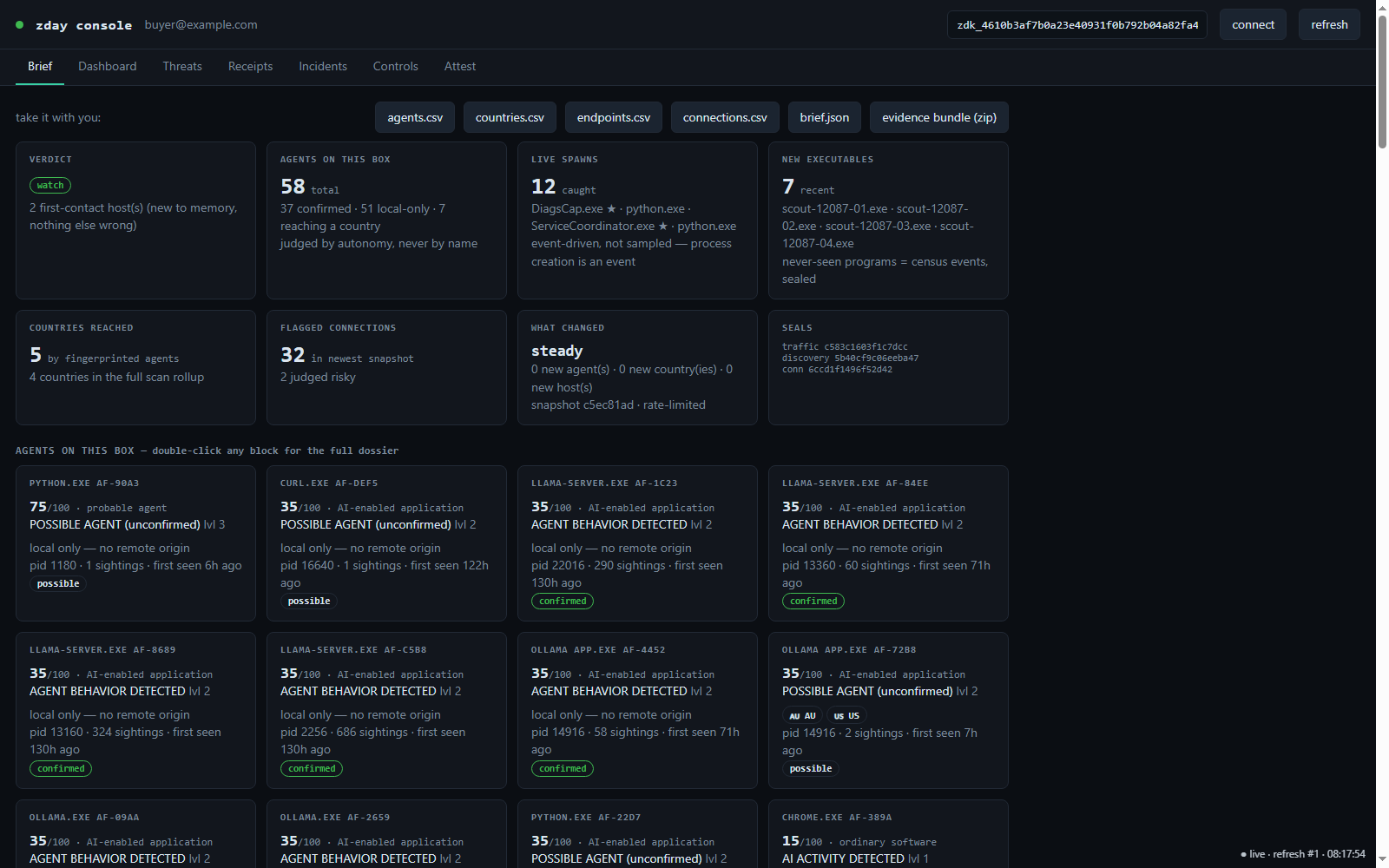Click the "12 caught" live spawns count
This screenshot has height=868, width=1389.
[x=563, y=187]
